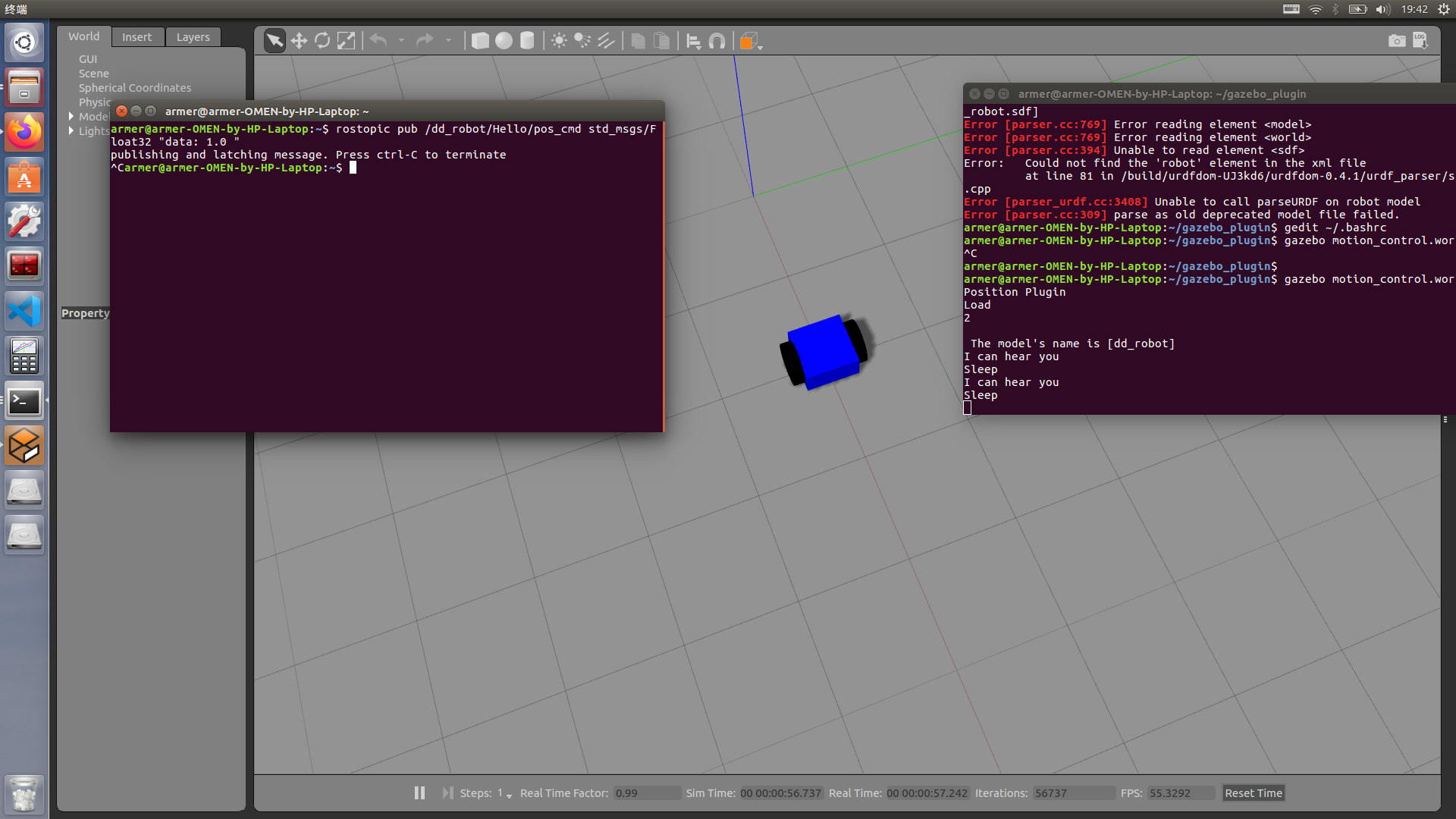Click the Terminal icon in dock
Viewport: 1456px width, 819px height.
click(24, 400)
